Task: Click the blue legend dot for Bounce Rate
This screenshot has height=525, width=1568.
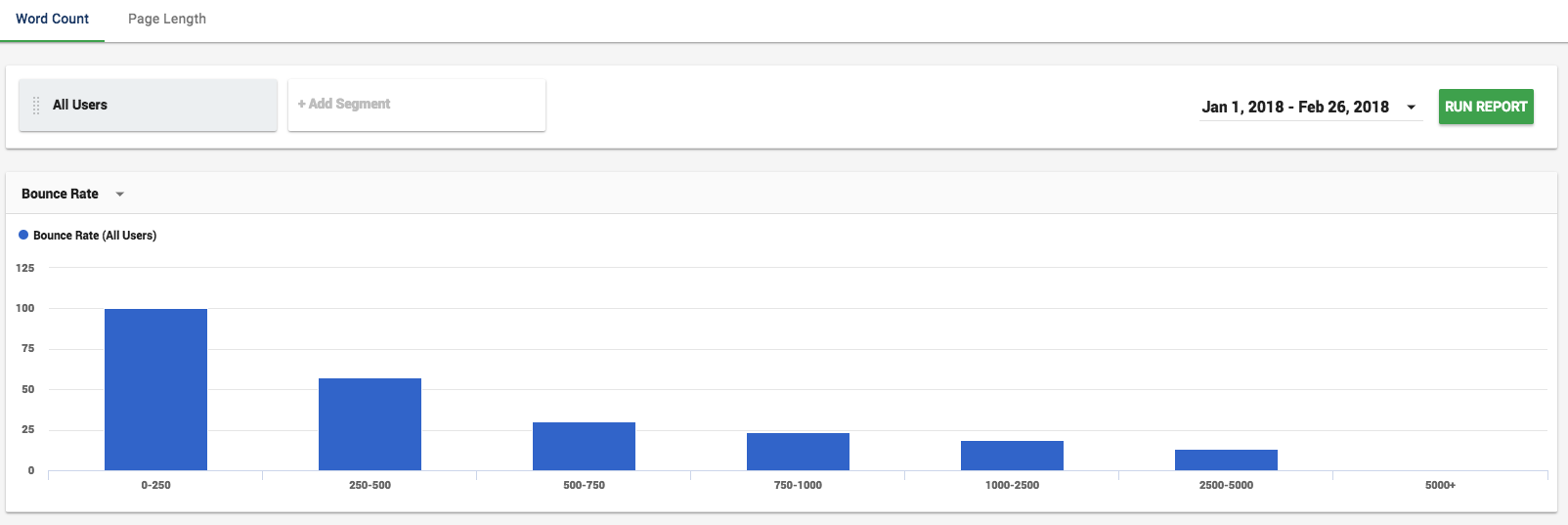Action: click(x=23, y=235)
